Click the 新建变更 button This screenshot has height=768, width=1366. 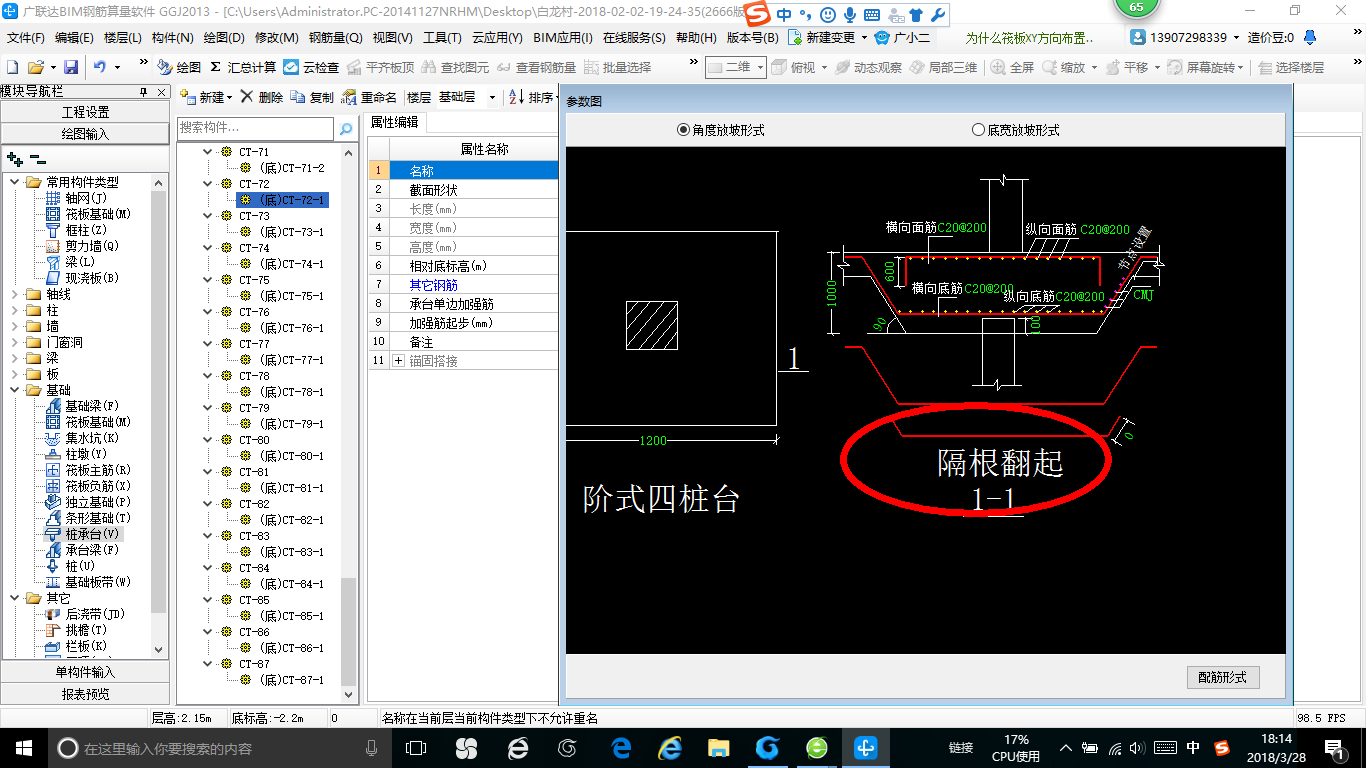pyautogui.click(x=827, y=37)
